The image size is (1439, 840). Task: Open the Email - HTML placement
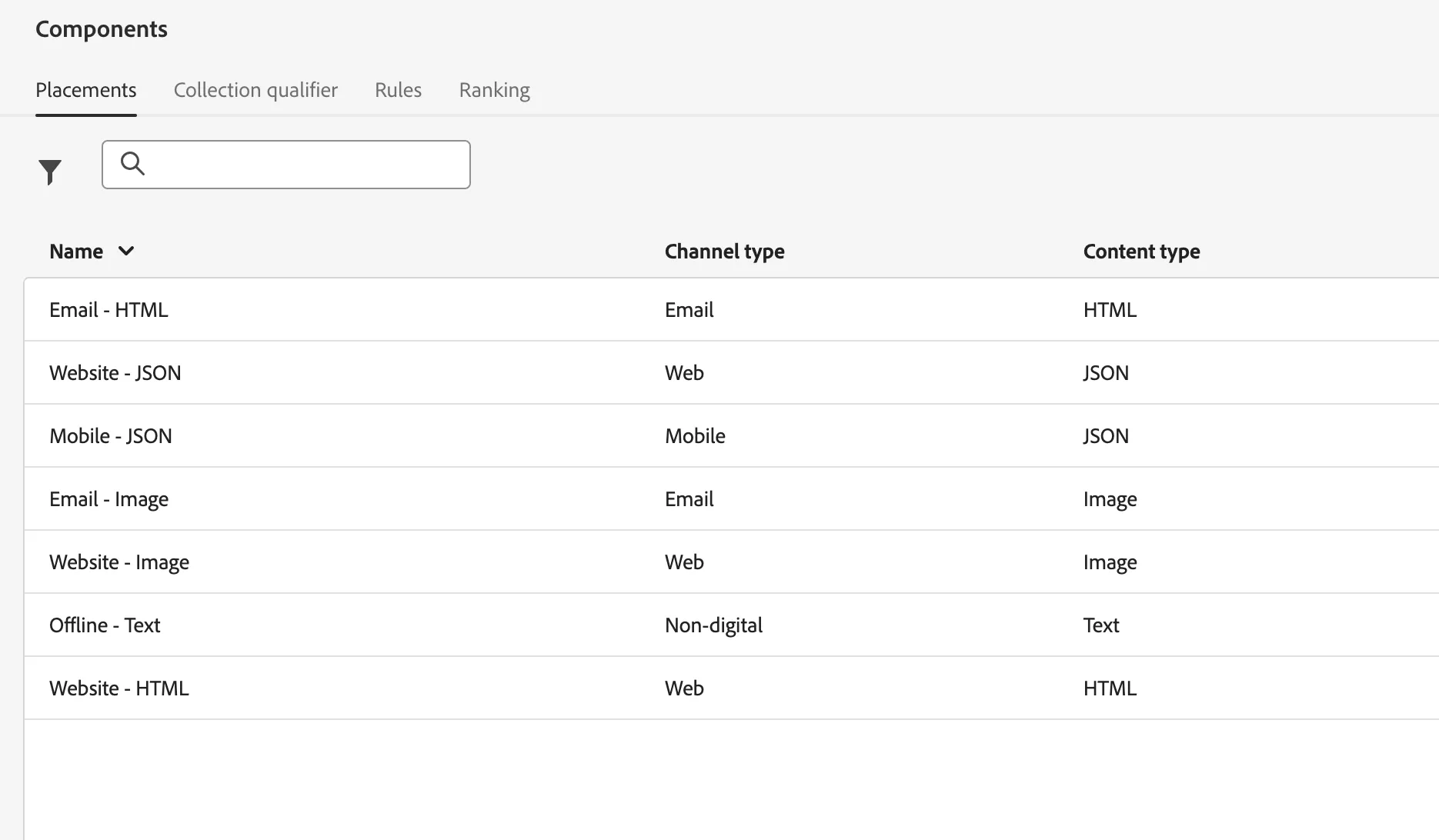(x=109, y=309)
